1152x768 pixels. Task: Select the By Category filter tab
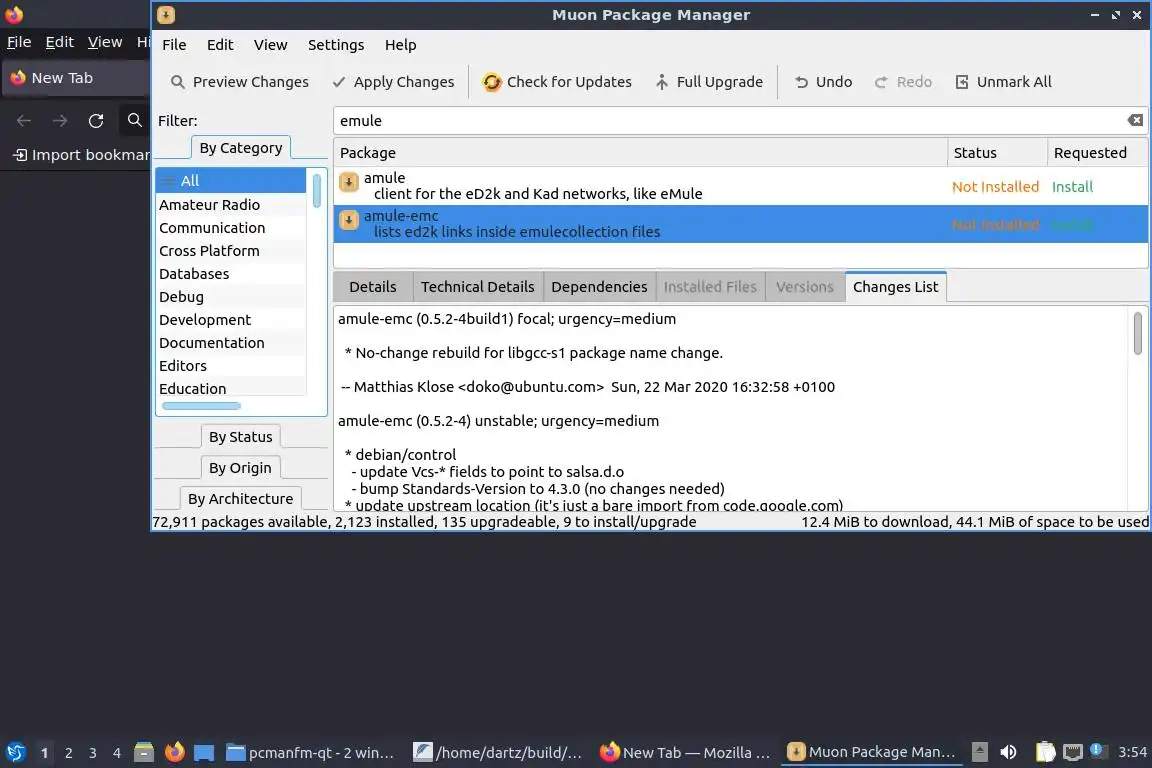click(x=241, y=148)
